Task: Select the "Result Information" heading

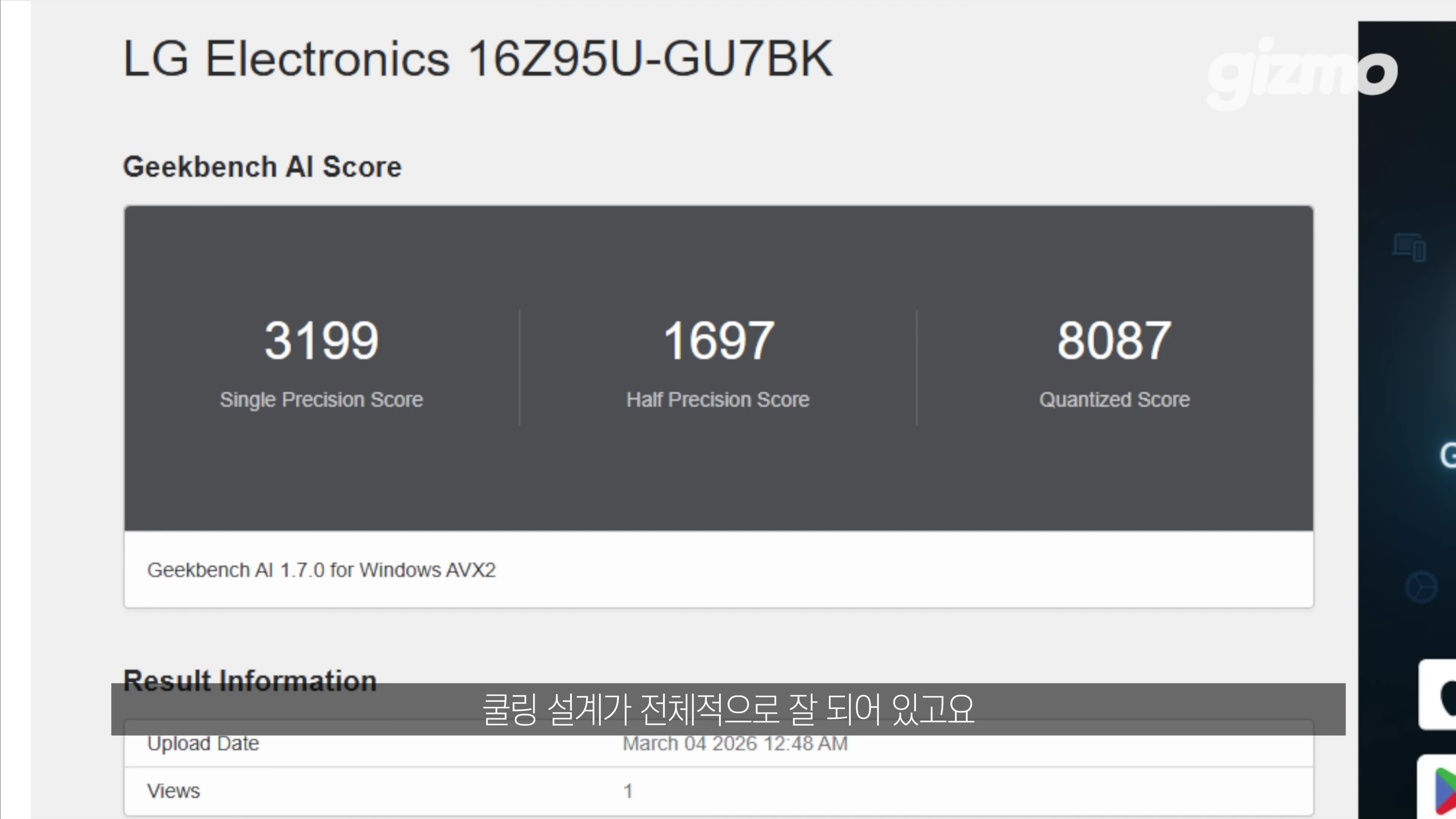Action: (250, 681)
